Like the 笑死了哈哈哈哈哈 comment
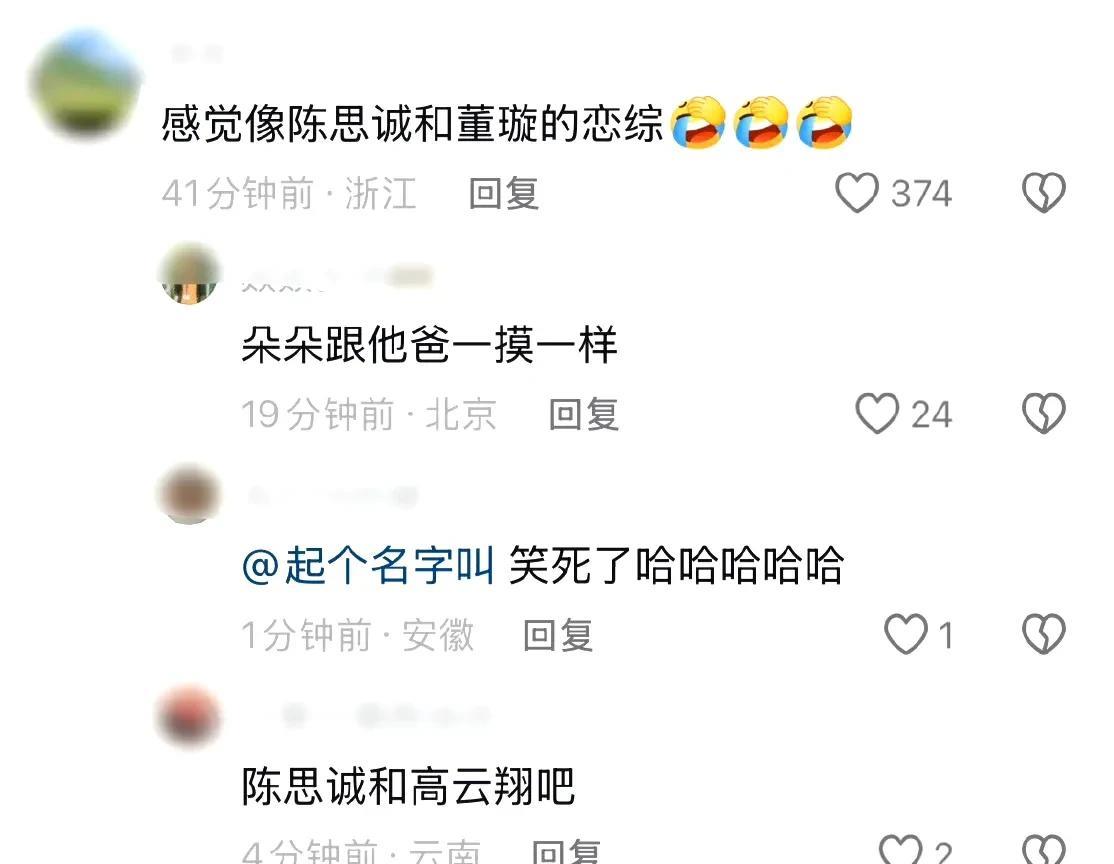1114x864 pixels. 906,634
